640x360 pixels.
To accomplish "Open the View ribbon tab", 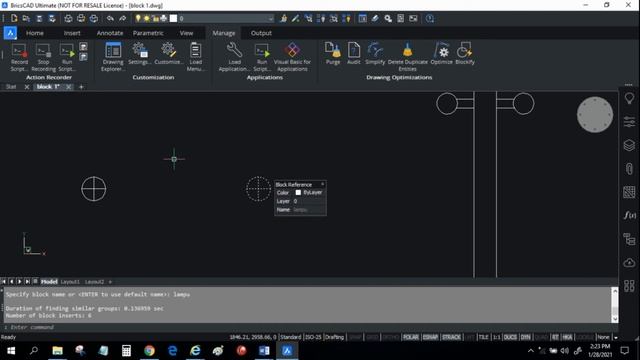I will point(186,33).
